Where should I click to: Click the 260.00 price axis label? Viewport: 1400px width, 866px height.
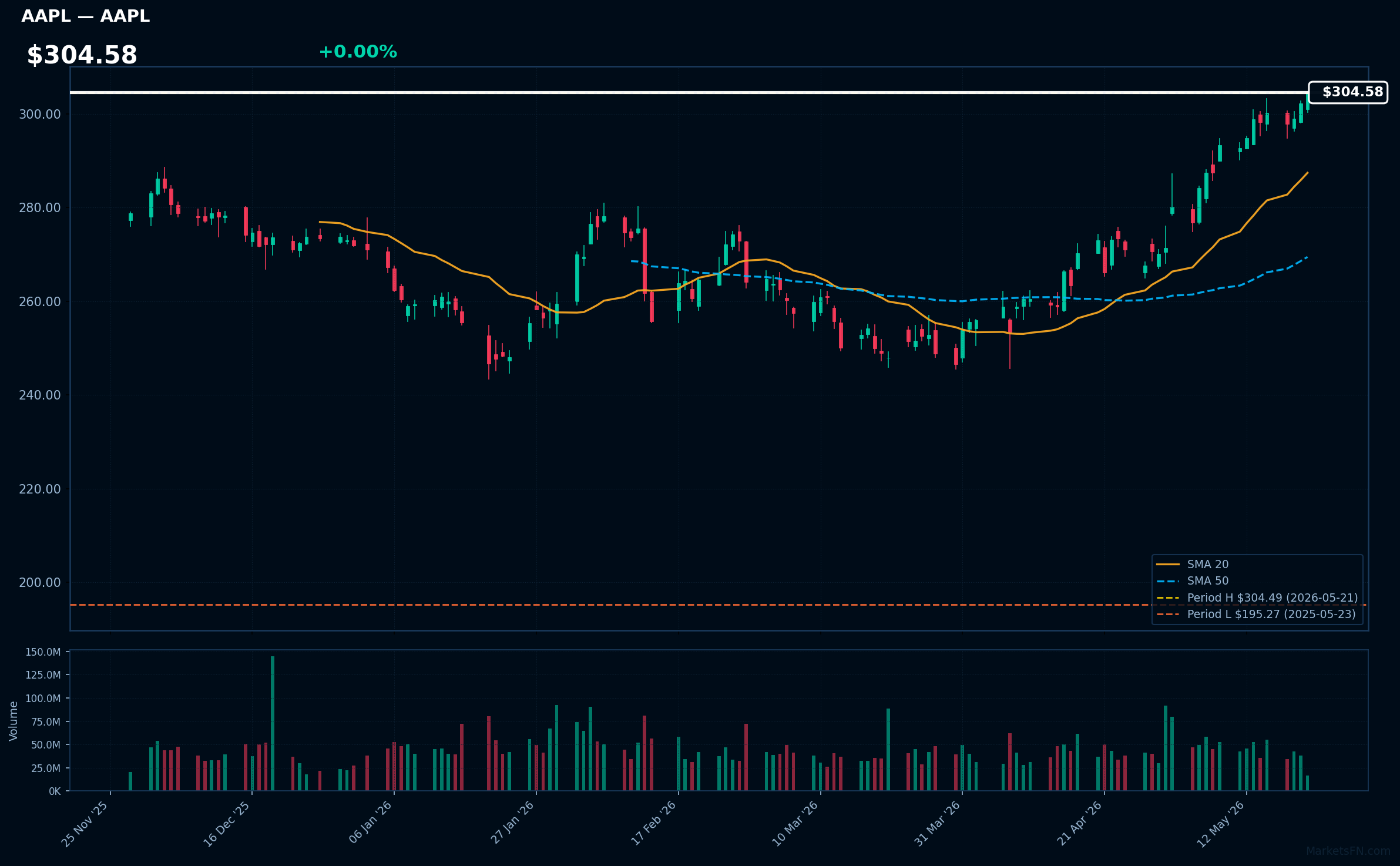point(40,302)
